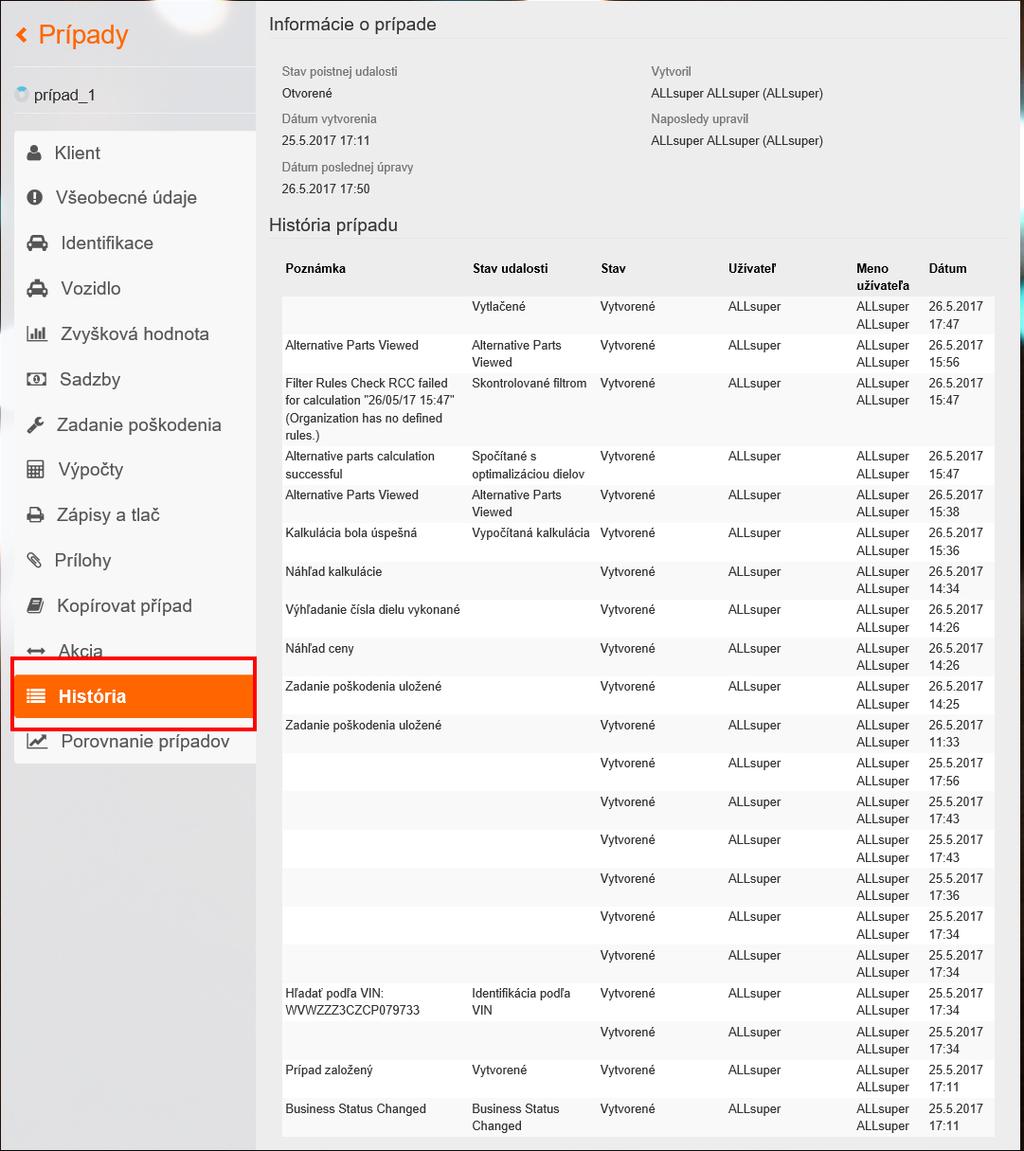Click the Naposledy upravil ALLsuper value
The height and width of the screenshot is (1151, 1024).
click(737, 140)
